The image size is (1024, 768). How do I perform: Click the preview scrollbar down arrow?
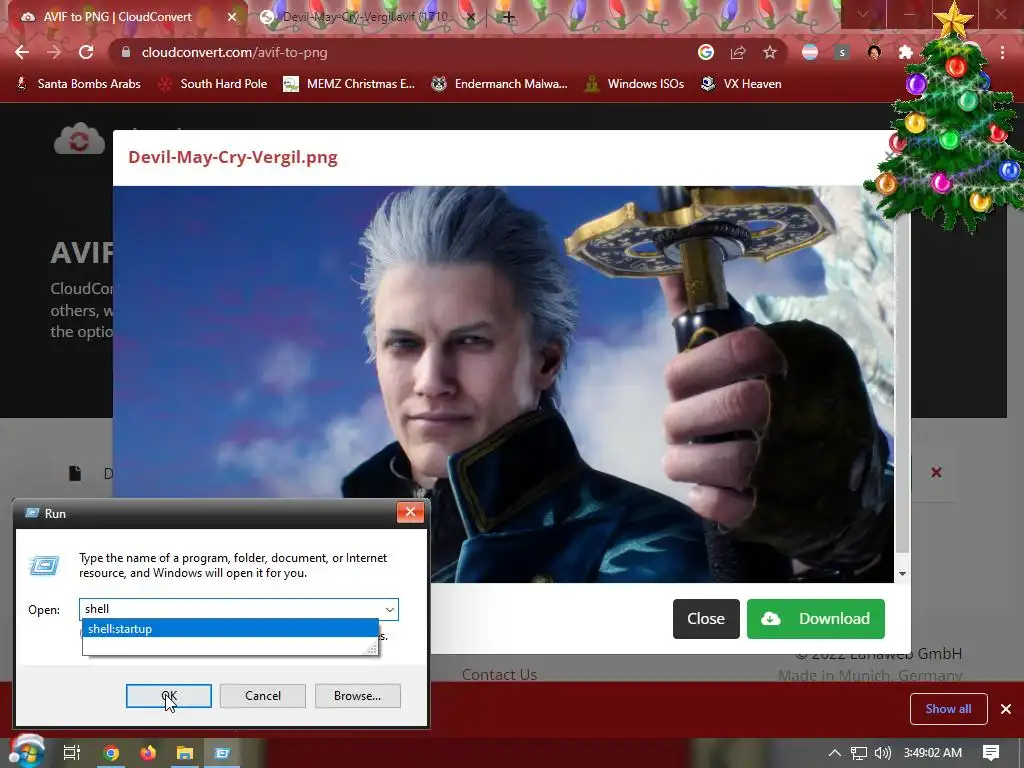coord(902,574)
